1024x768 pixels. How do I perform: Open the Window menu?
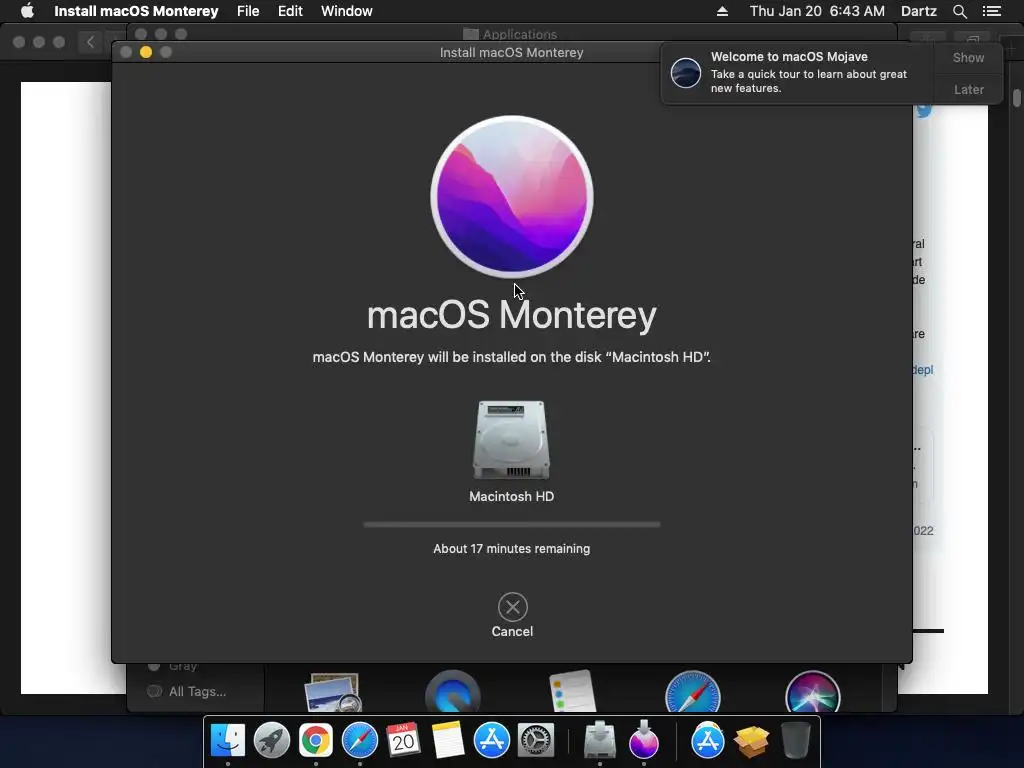(347, 11)
